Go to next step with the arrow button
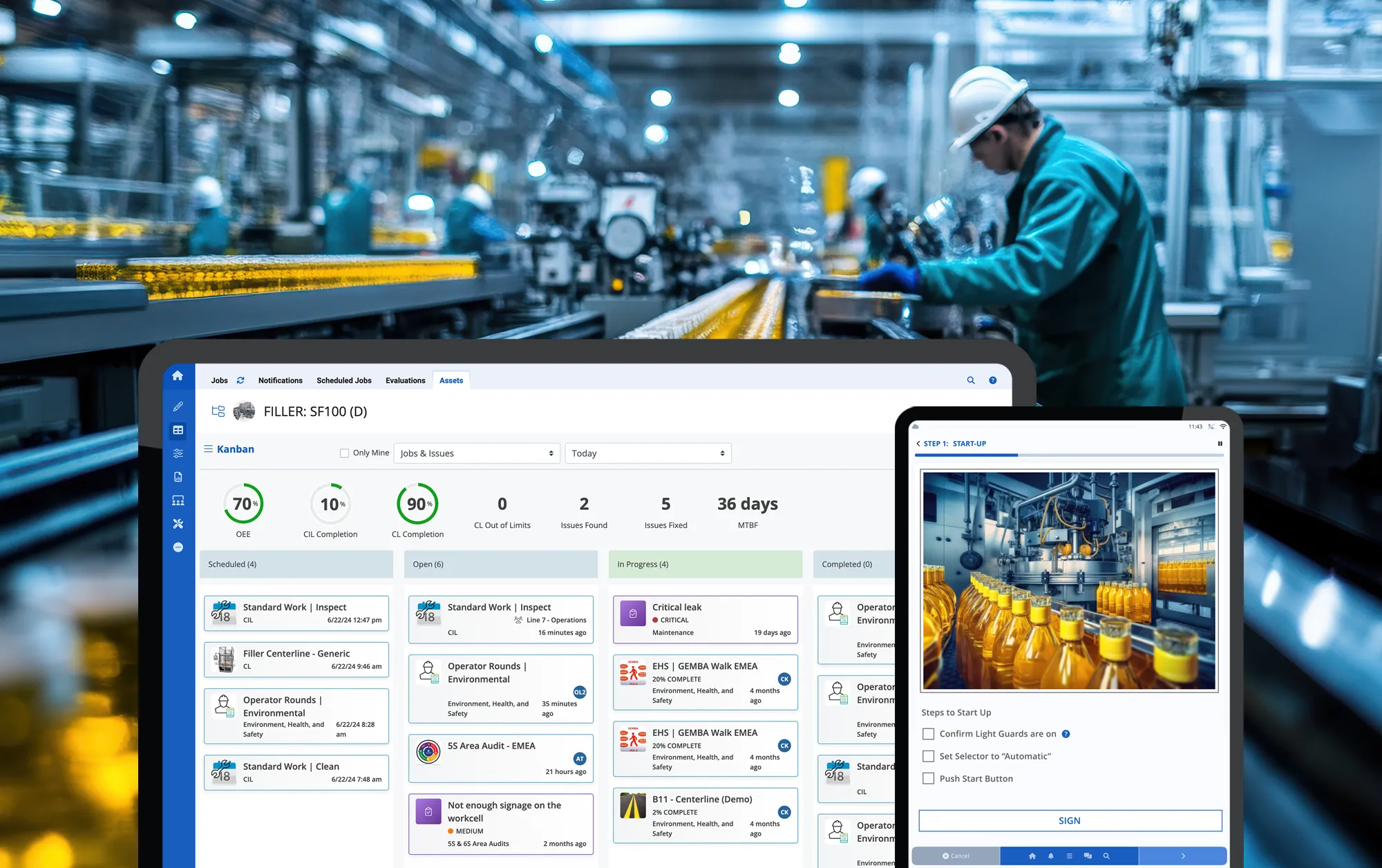 [x=1183, y=856]
